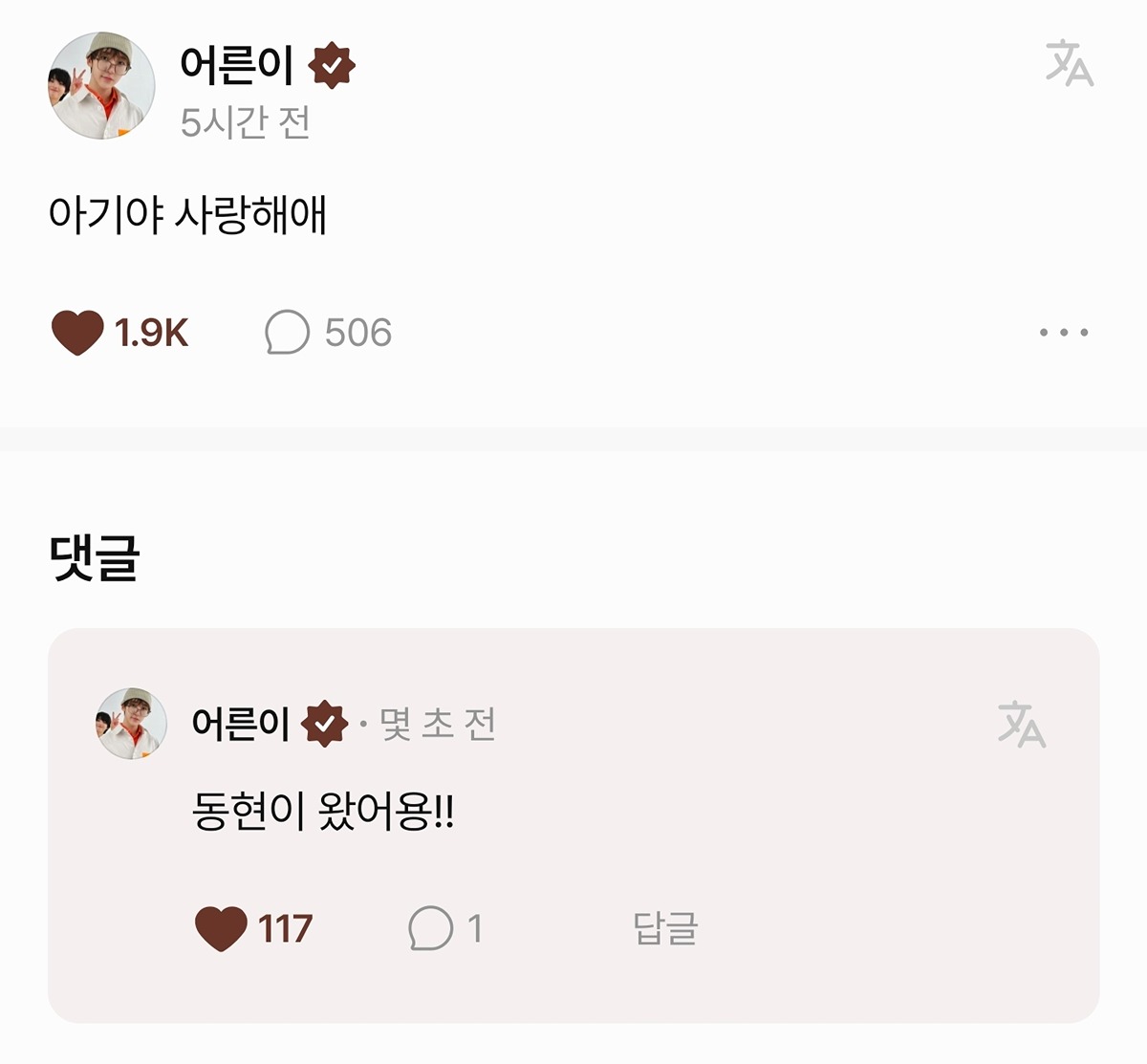Screen dimensions: 1147x1064
Task: Translate the main post with the translate icon
Action: click(1069, 63)
